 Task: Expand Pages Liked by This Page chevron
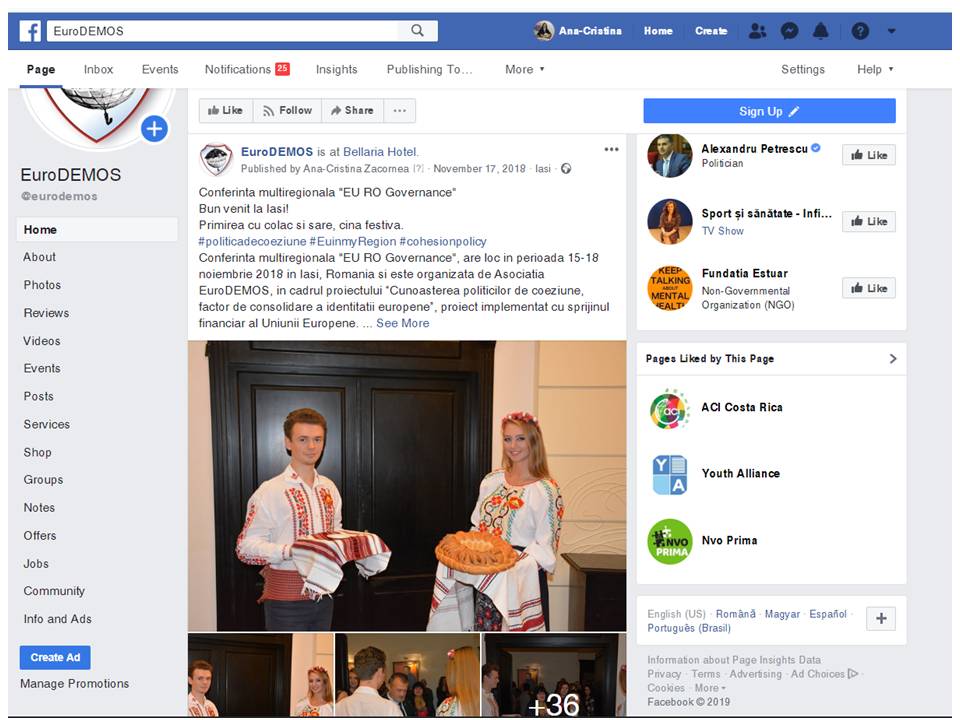tap(893, 359)
